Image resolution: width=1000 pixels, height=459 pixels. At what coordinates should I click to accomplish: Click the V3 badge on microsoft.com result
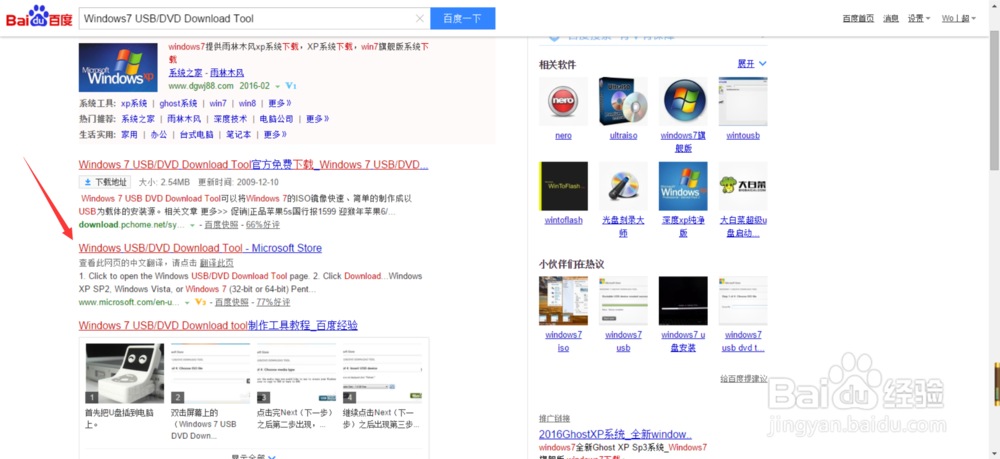201,302
